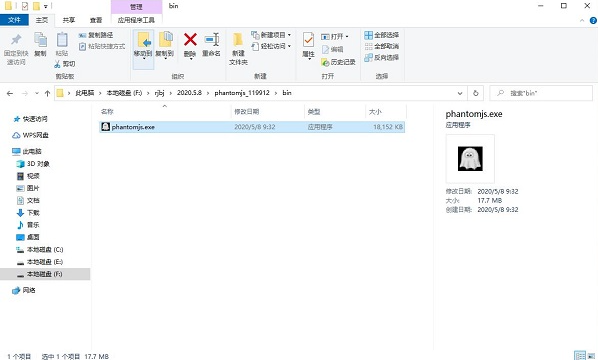Click Invert selection (反向选择)
The image size is (598, 360).
pos(382,58)
